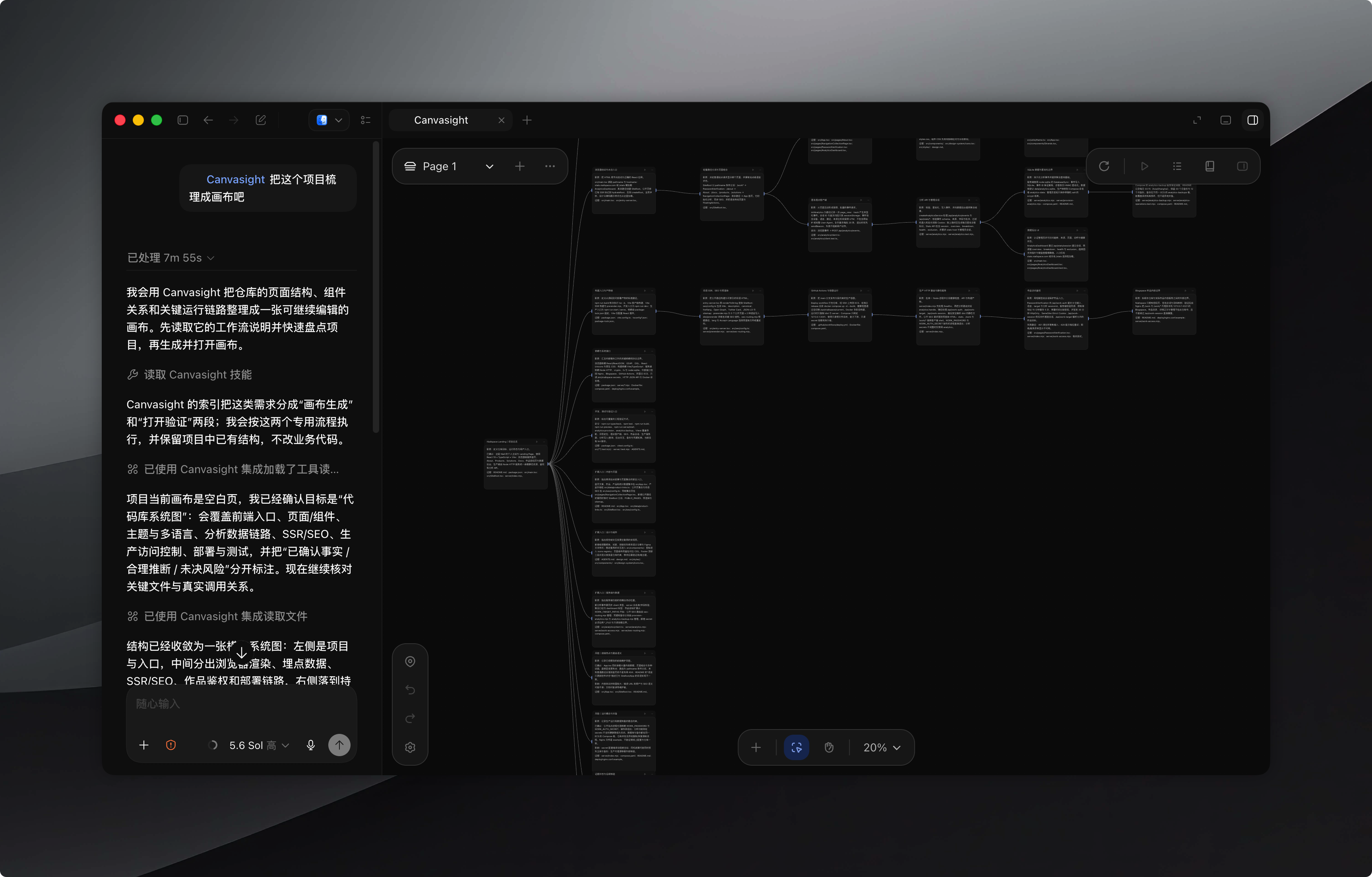Toggle the bottom panel layout
This screenshot has height=877, width=1372.
click(1226, 120)
